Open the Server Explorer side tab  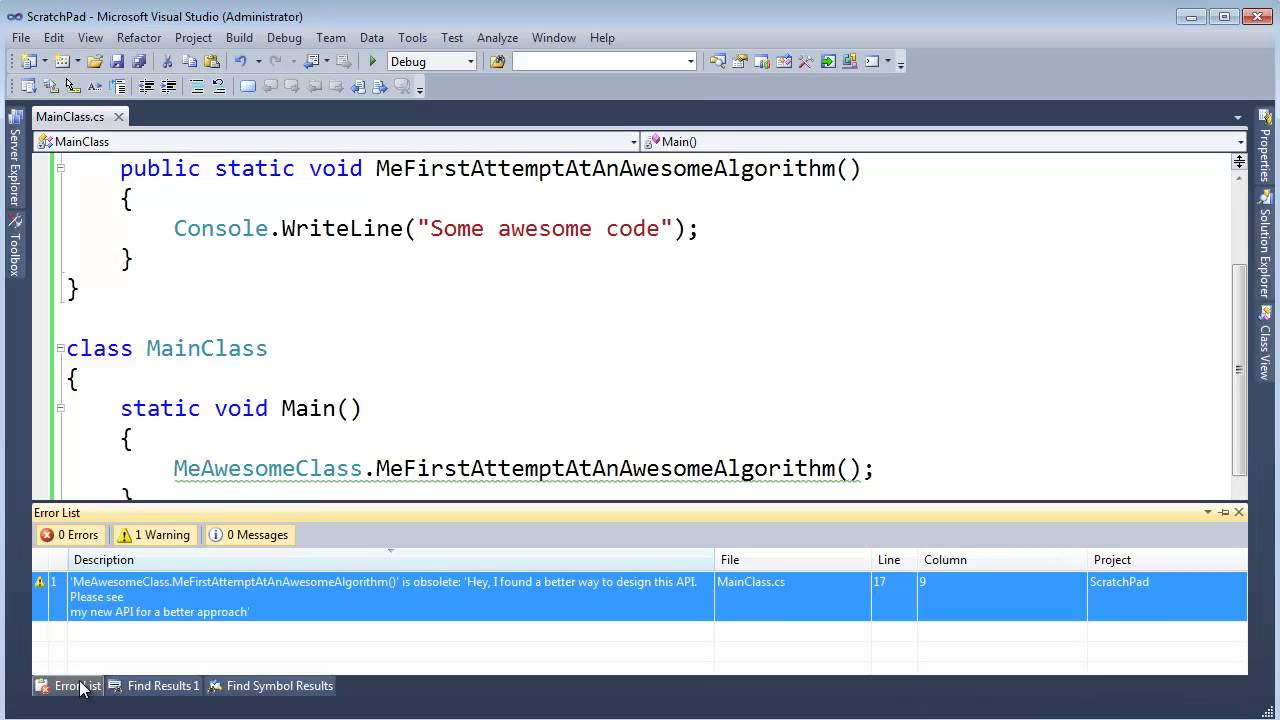14,160
